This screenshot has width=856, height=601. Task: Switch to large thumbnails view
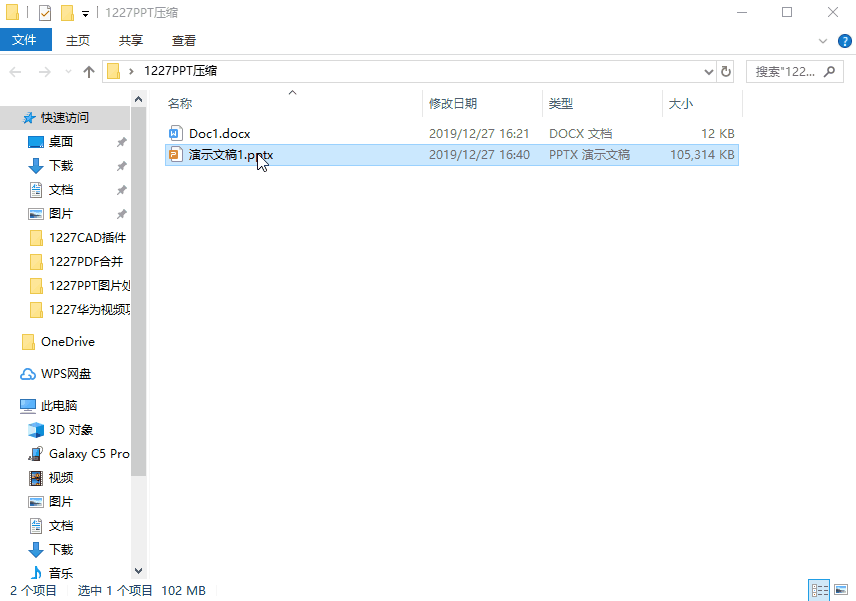[x=843, y=589]
